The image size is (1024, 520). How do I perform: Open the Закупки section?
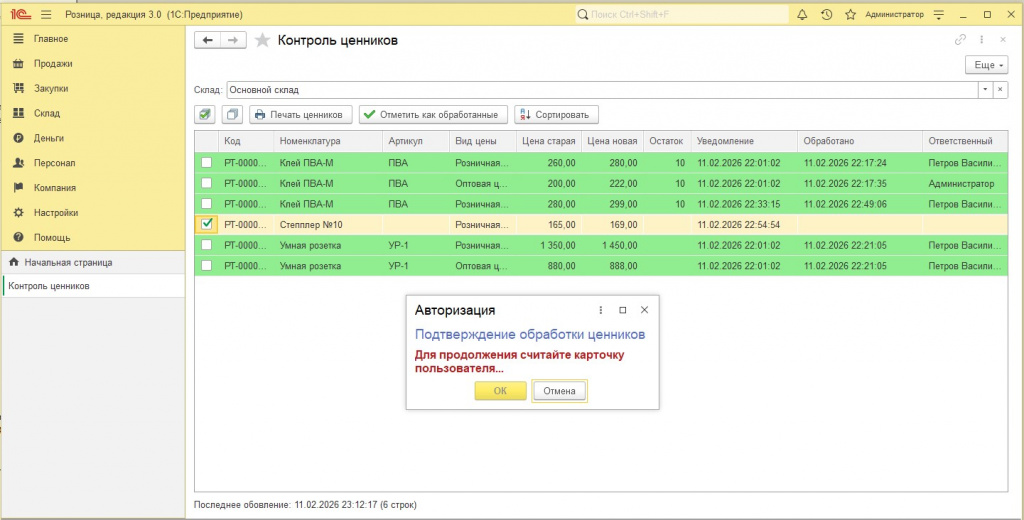[x=51, y=88]
